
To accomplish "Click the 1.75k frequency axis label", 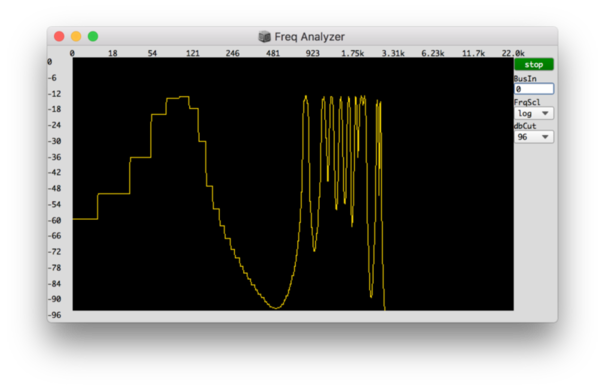I will pos(352,53).
